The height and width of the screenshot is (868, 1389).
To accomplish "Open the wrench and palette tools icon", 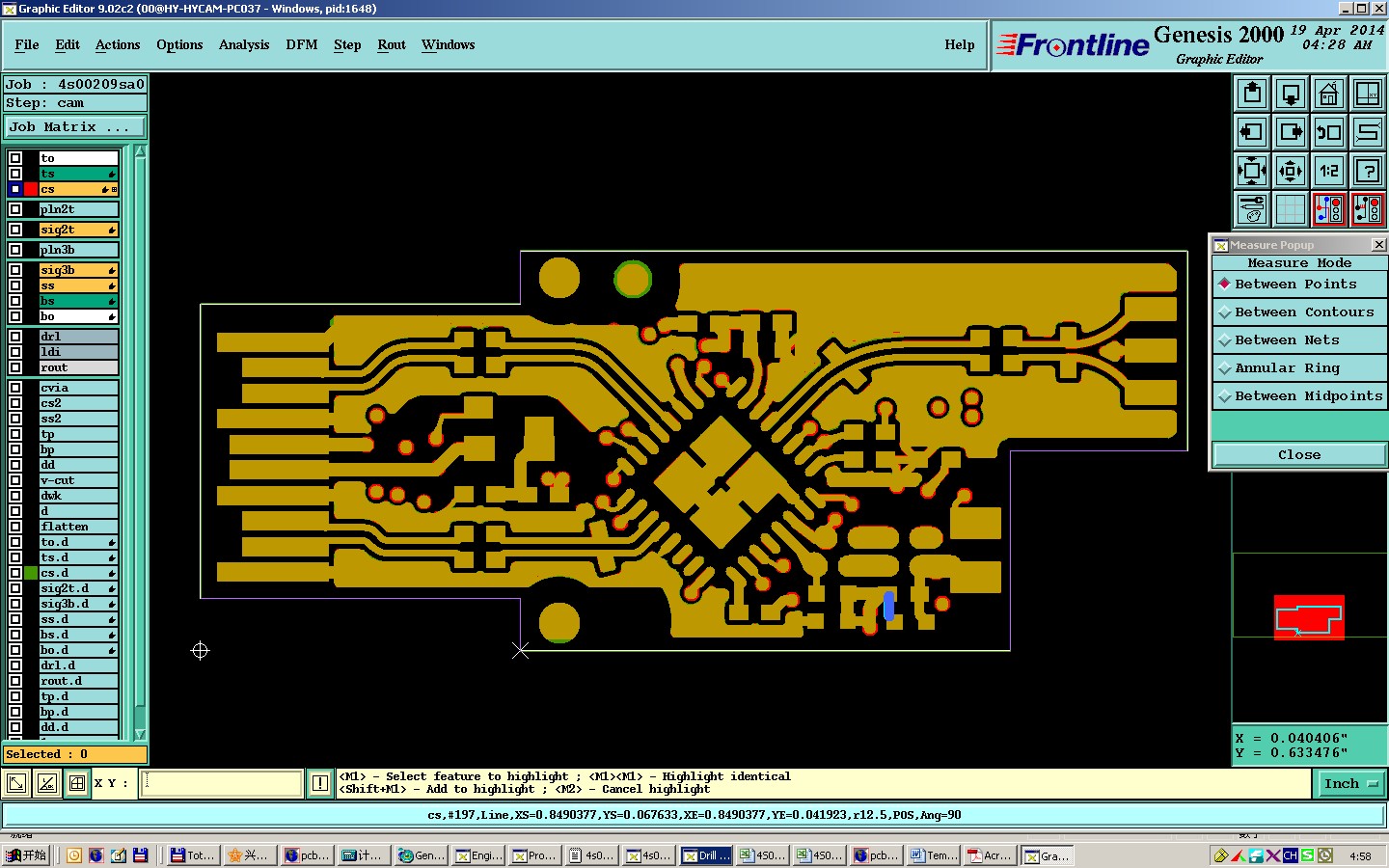I will (1252, 209).
